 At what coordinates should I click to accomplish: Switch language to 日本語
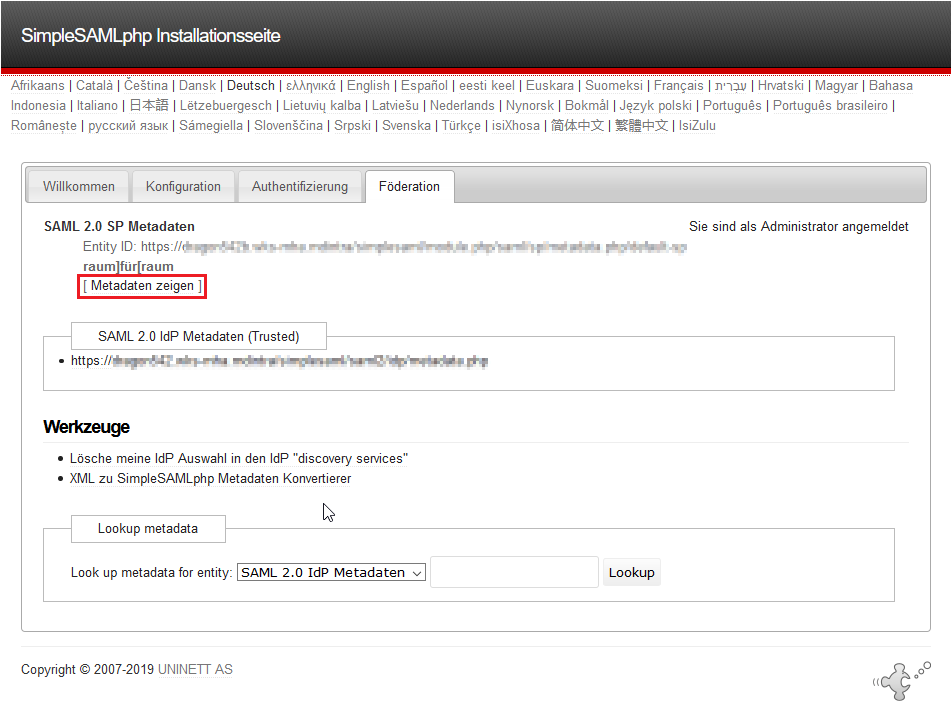click(x=149, y=106)
